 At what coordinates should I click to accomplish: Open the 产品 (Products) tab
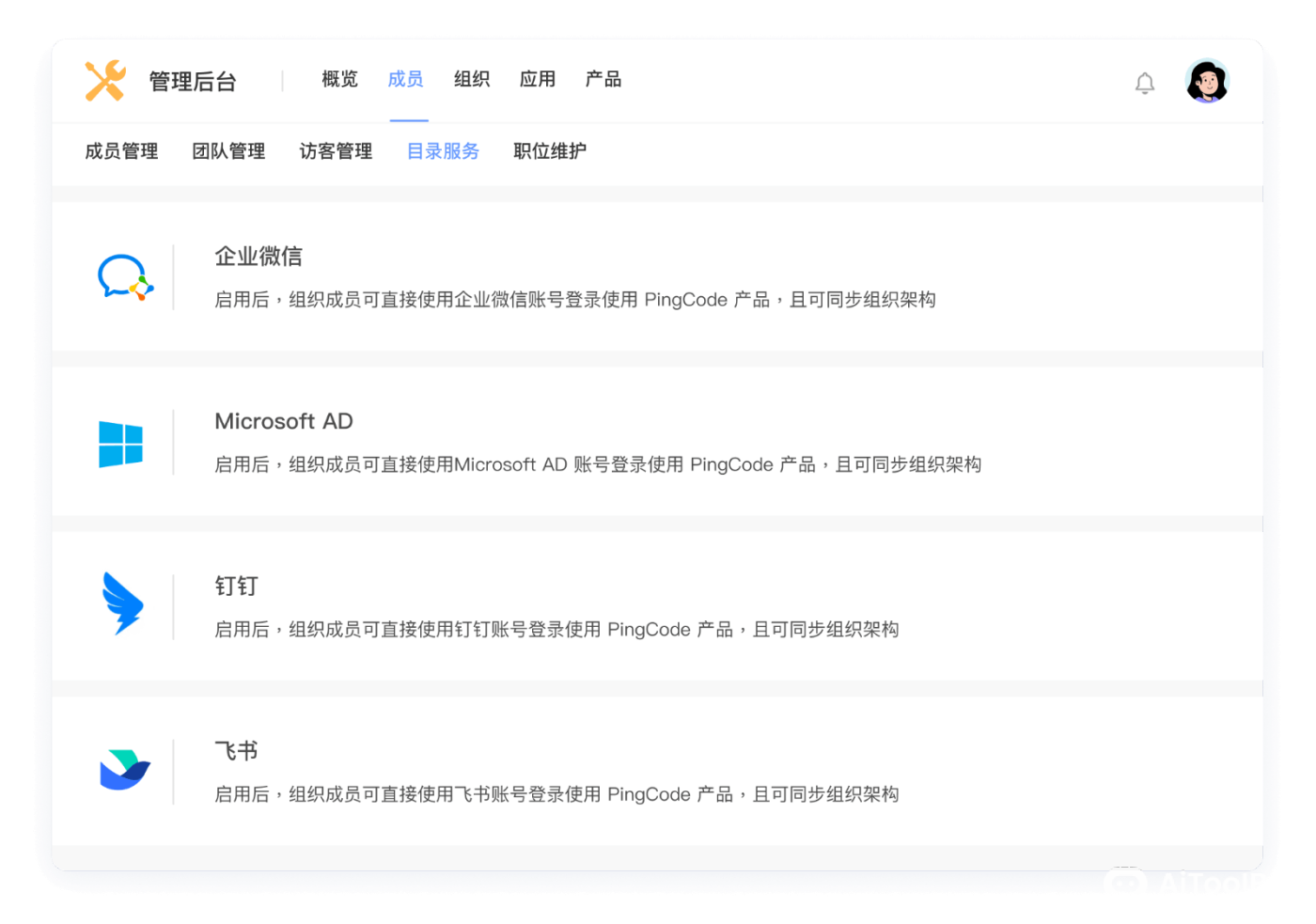[x=603, y=80]
